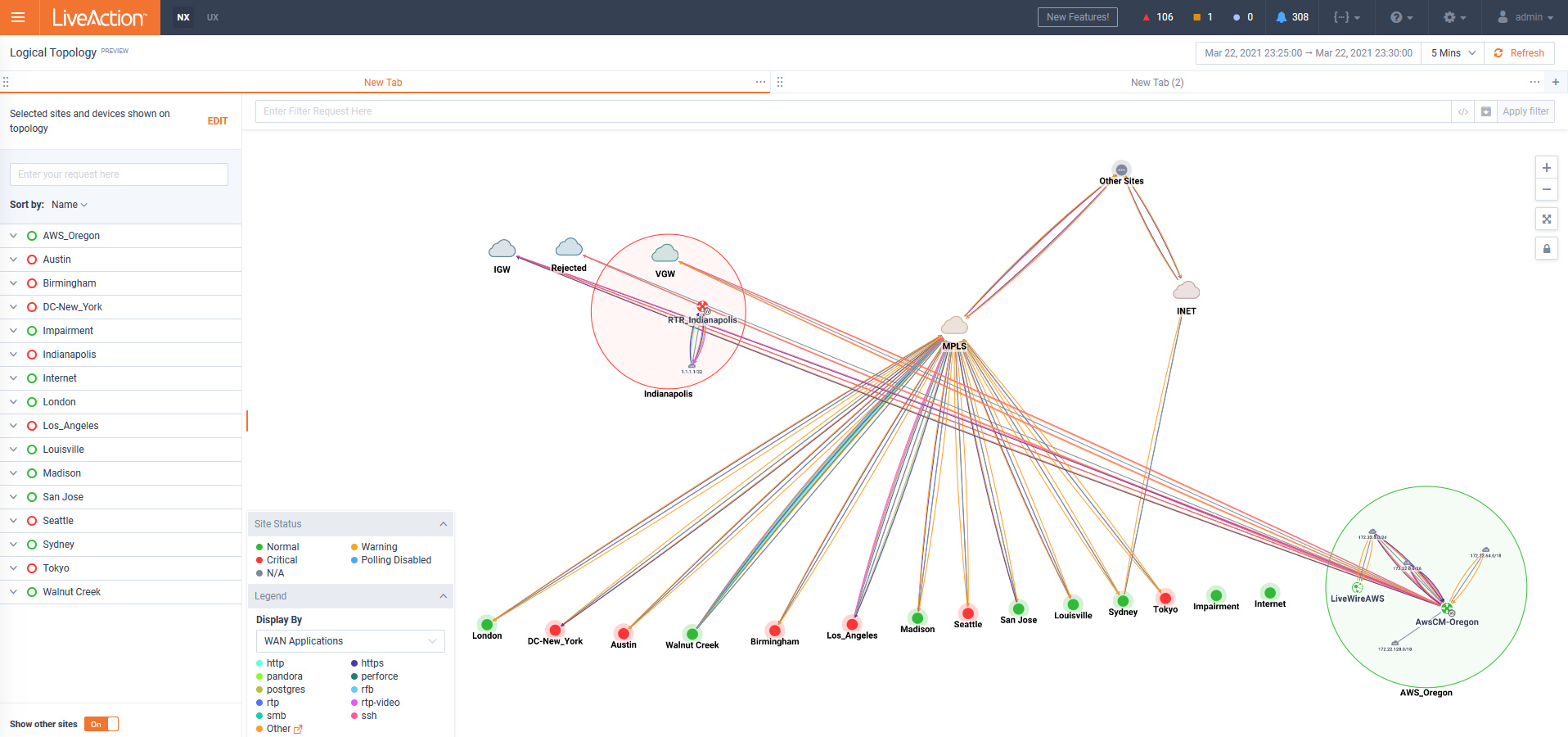Zoom out on the topology map
Image resolution: width=1568 pixels, height=737 pixels.
[x=1546, y=190]
